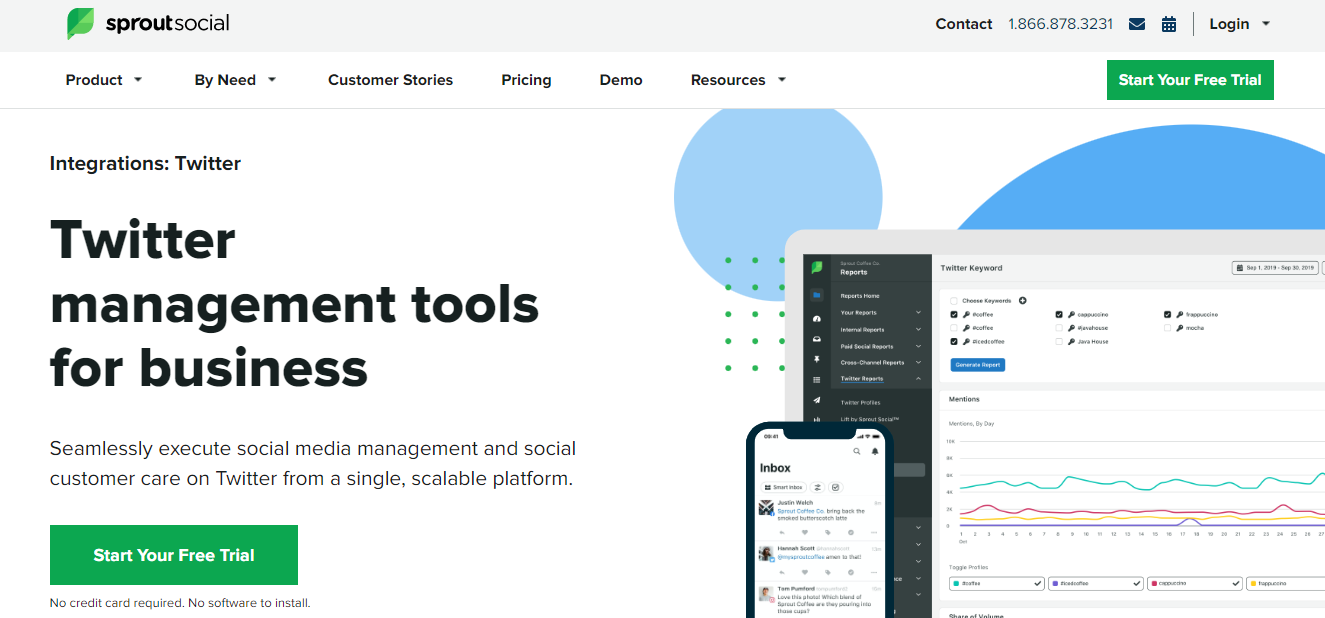Open the Pricing page
Screen dimensions: 1325x618
526,80
